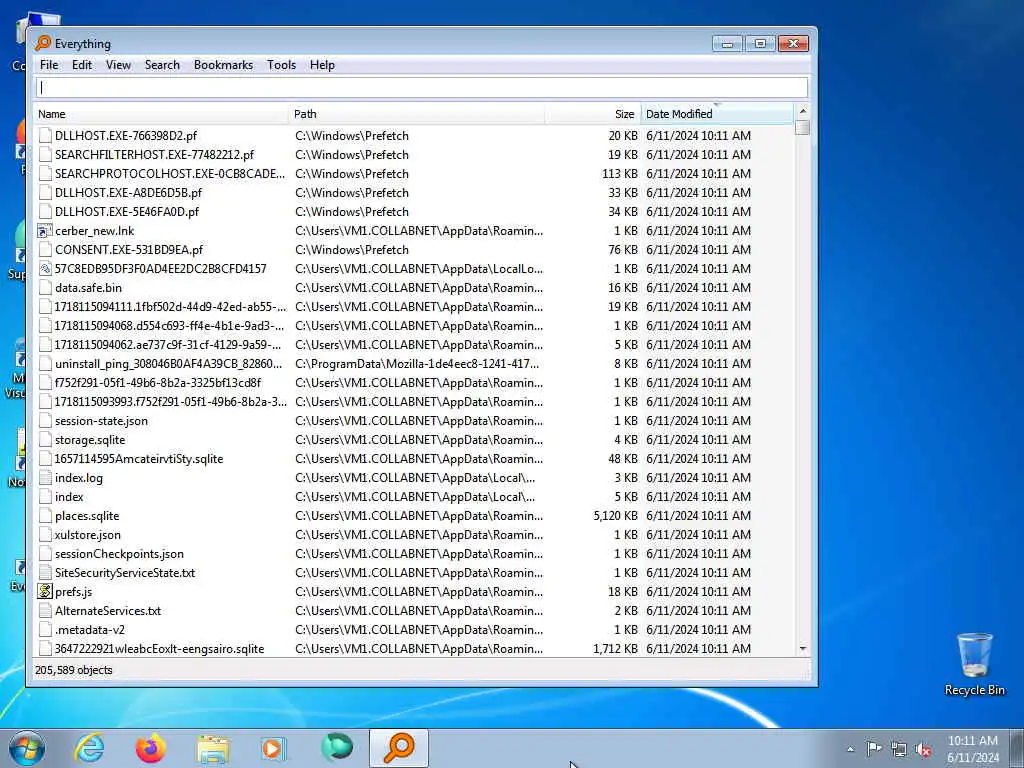Select the SiteSecurityServiceState.txt file icon
1024x768 pixels.
coord(44,573)
